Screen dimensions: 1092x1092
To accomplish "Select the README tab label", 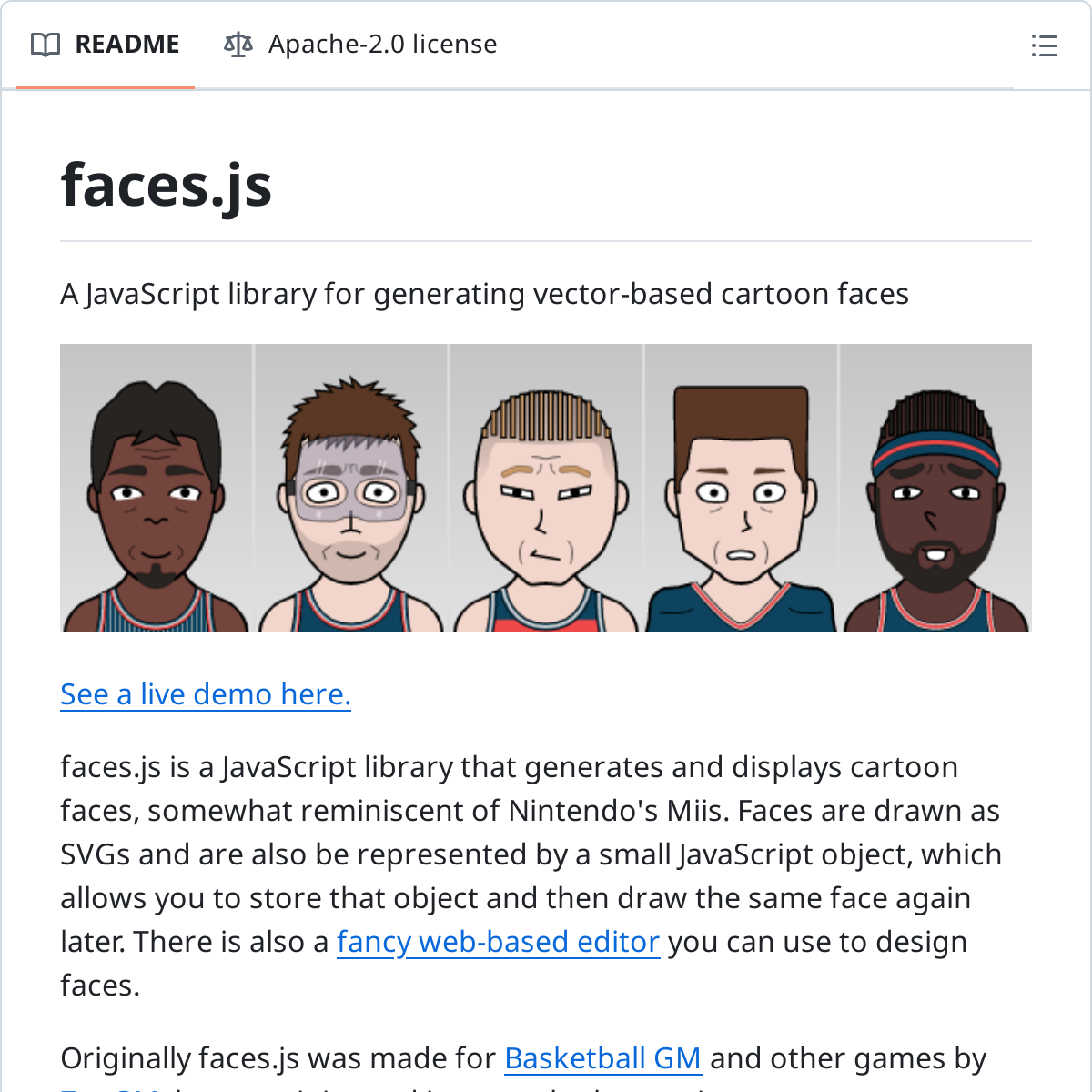I will (x=127, y=45).
